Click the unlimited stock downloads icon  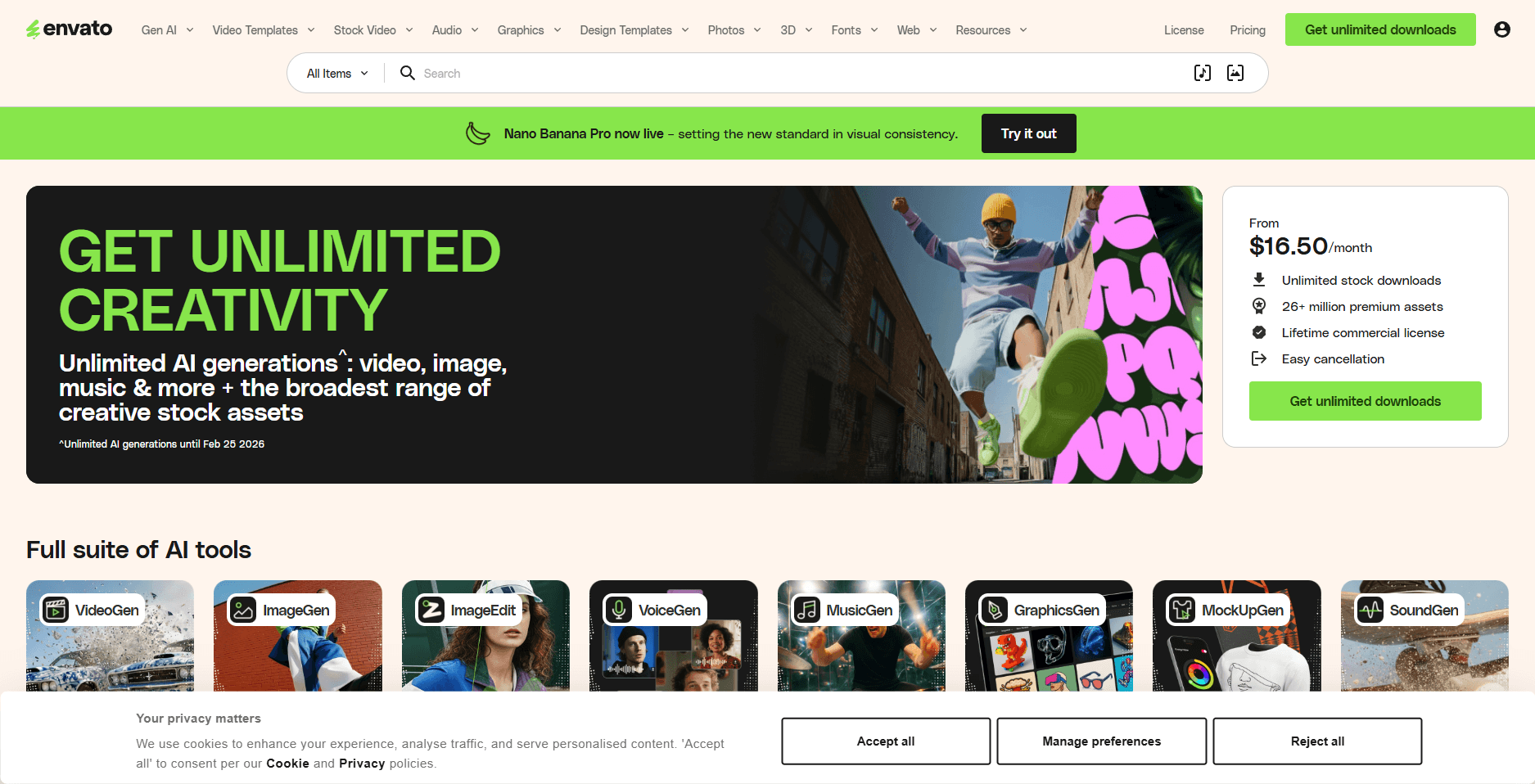1259,280
